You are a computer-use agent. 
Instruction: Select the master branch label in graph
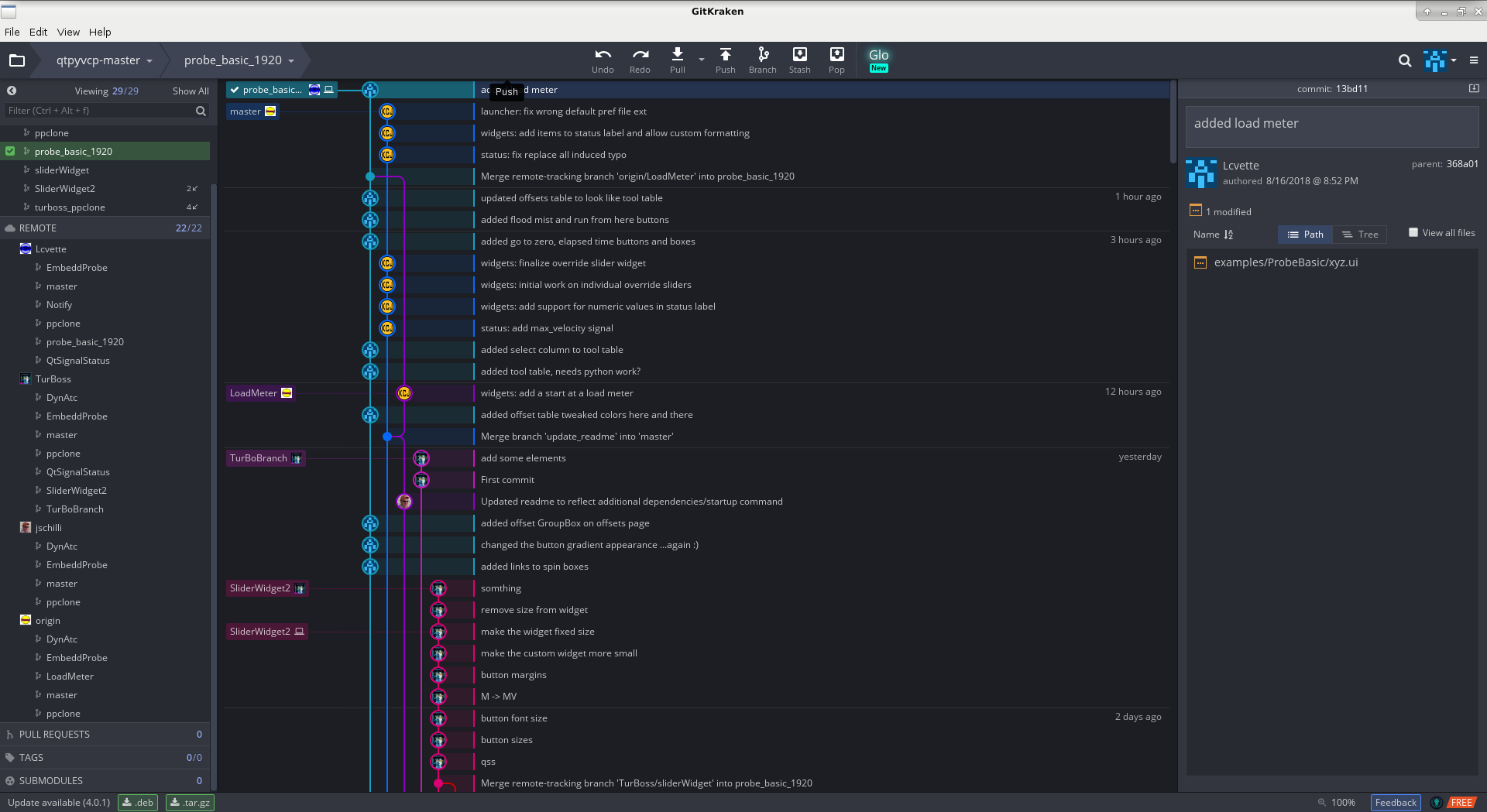point(252,111)
